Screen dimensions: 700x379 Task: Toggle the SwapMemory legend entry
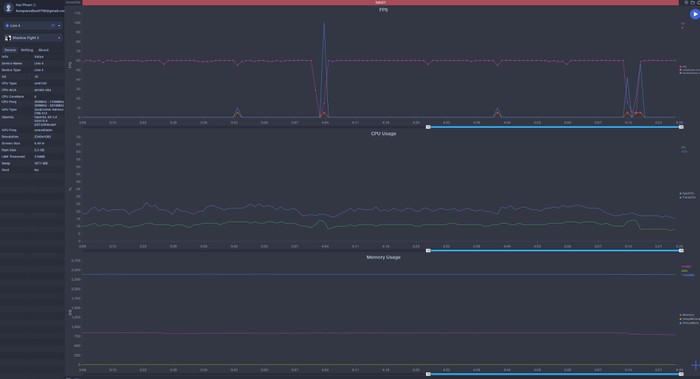(689, 319)
